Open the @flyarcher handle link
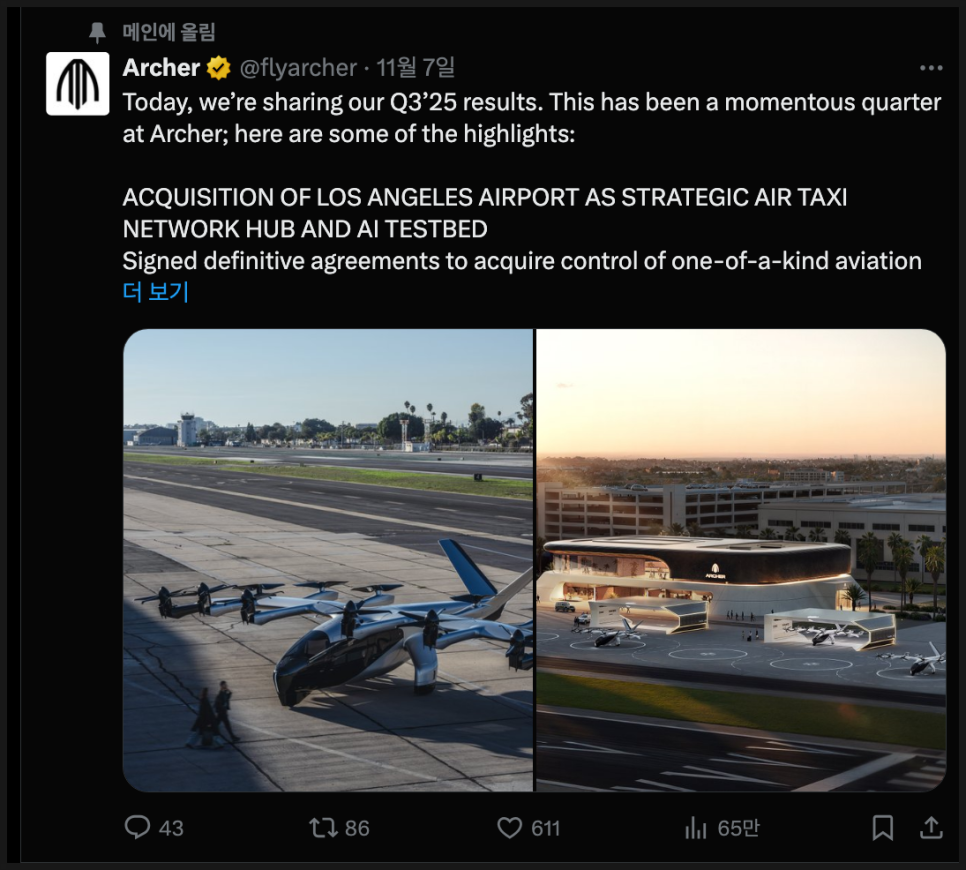Viewport: 966px width, 870px height. [298, 68]
